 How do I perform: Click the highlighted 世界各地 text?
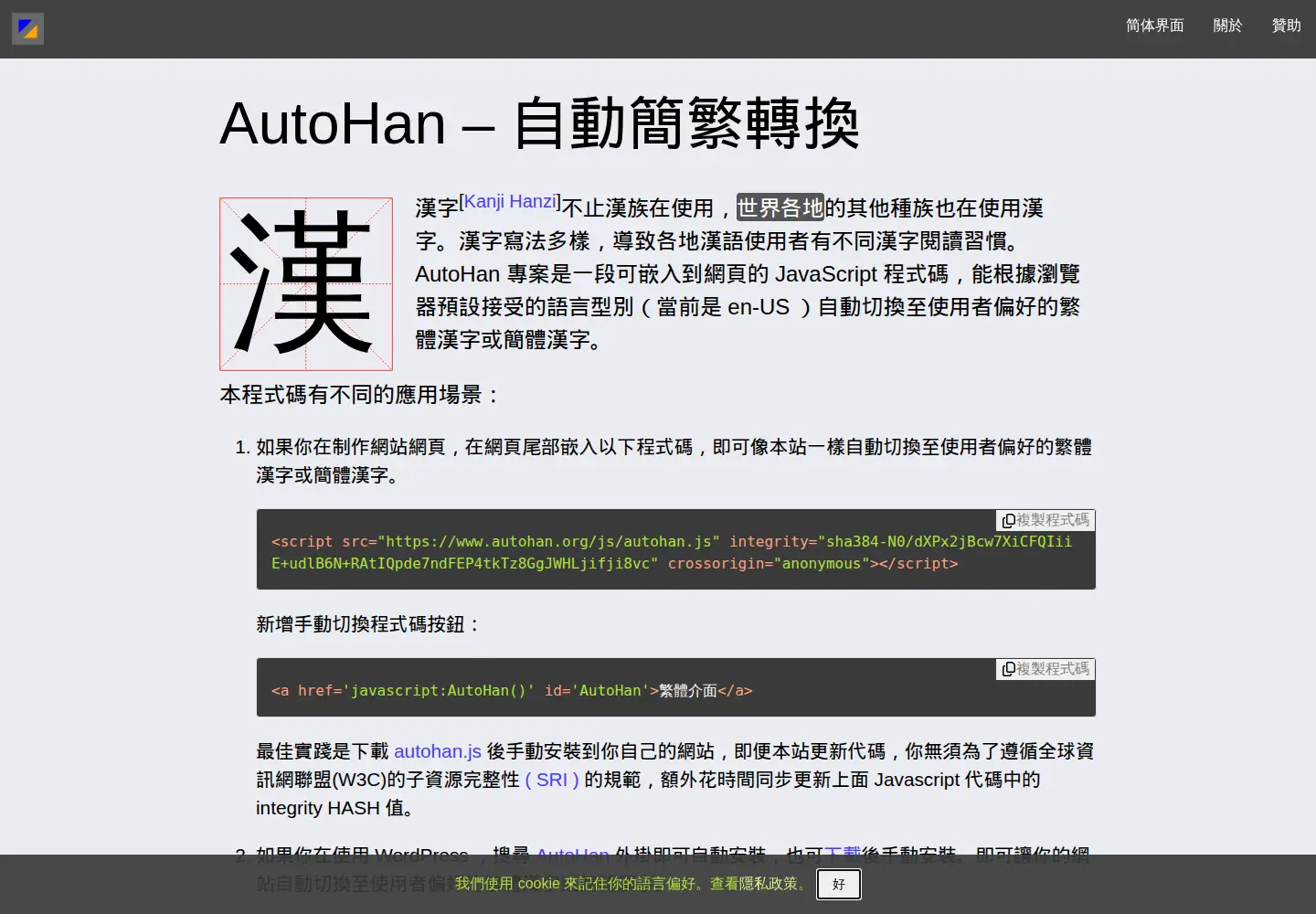[x=780, y=207]
